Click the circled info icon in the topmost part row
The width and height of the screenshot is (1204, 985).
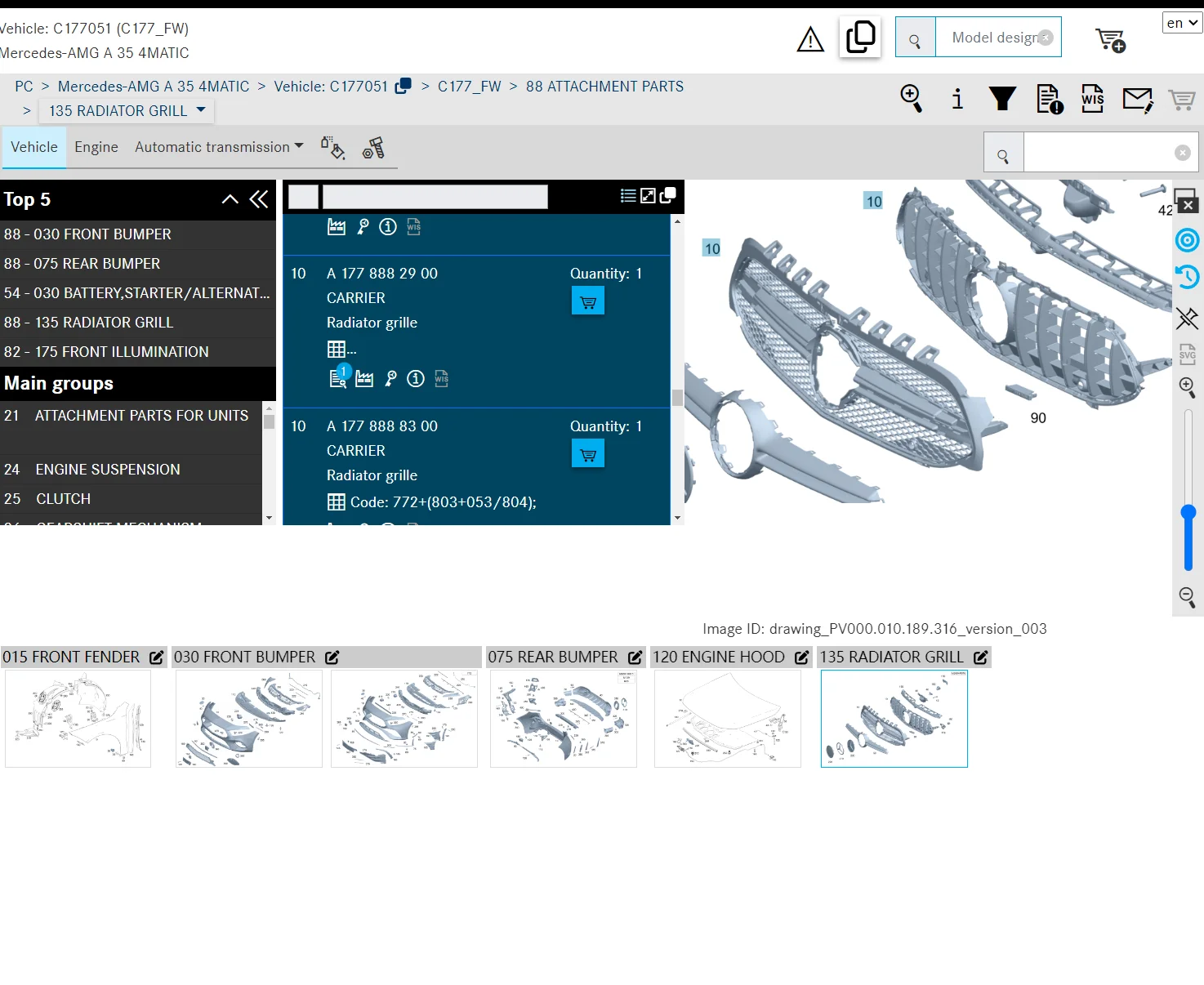(388, 226)
